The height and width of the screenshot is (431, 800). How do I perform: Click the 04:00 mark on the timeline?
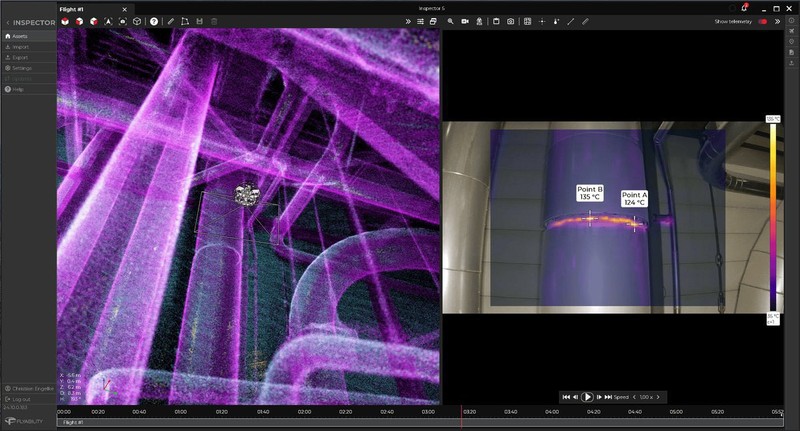(x=552, y=411)
